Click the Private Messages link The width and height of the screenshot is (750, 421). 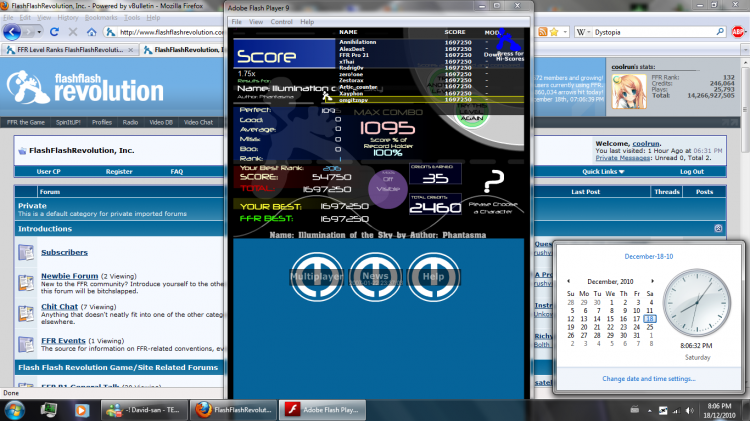[x=622, y=158]
